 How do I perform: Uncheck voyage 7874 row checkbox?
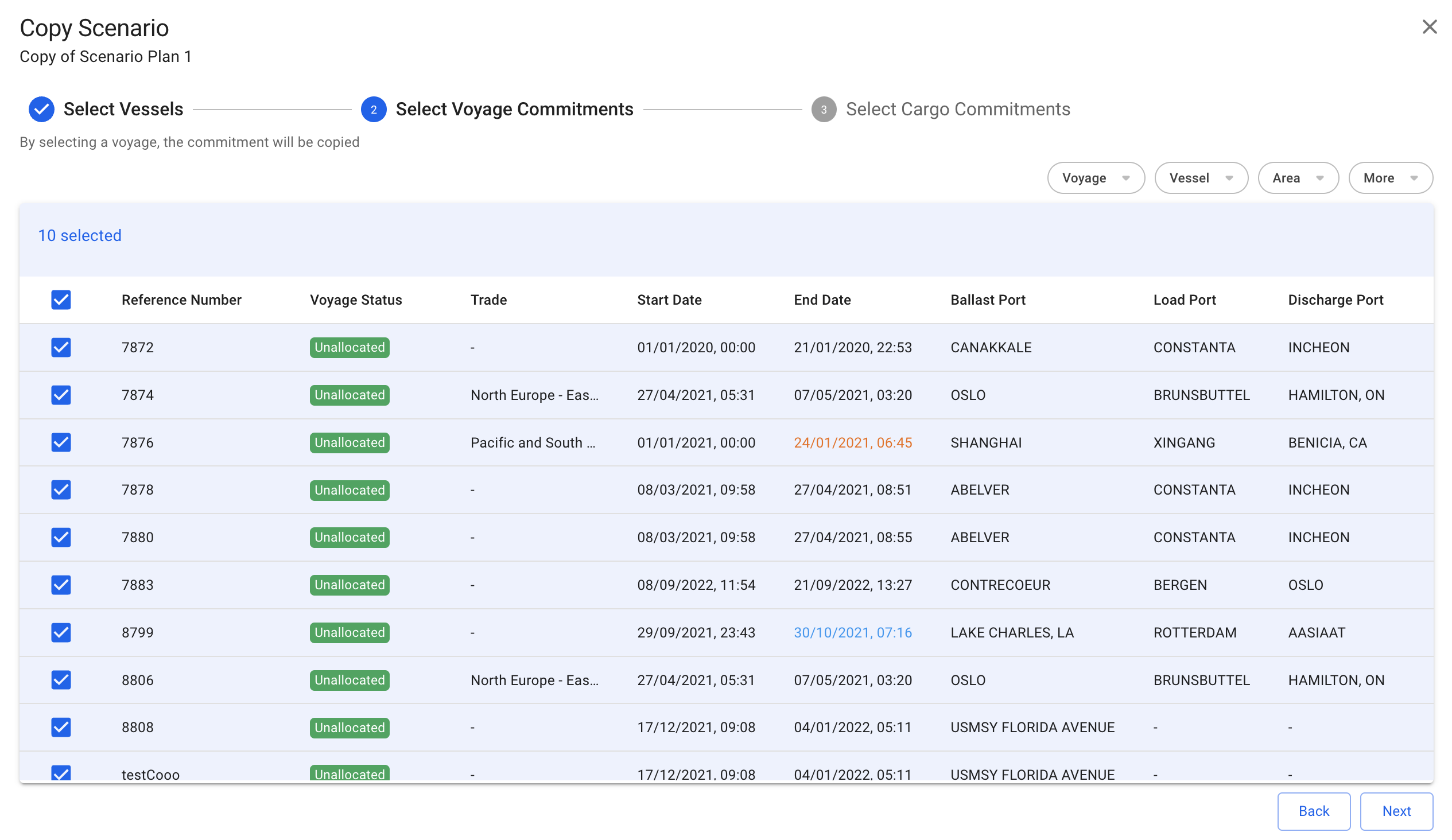(x=61, y=395)
